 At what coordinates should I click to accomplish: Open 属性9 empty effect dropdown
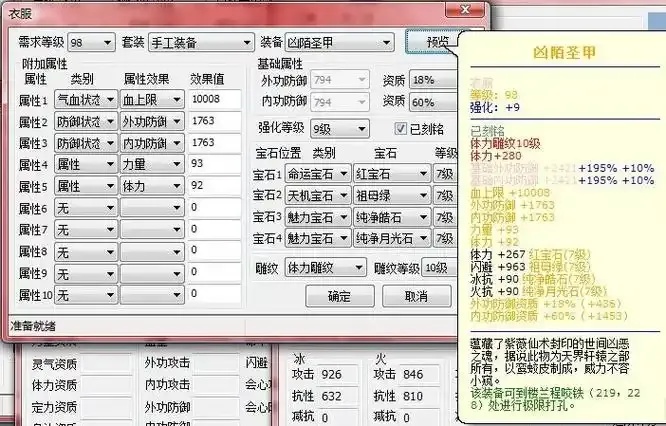click(152, 274)
